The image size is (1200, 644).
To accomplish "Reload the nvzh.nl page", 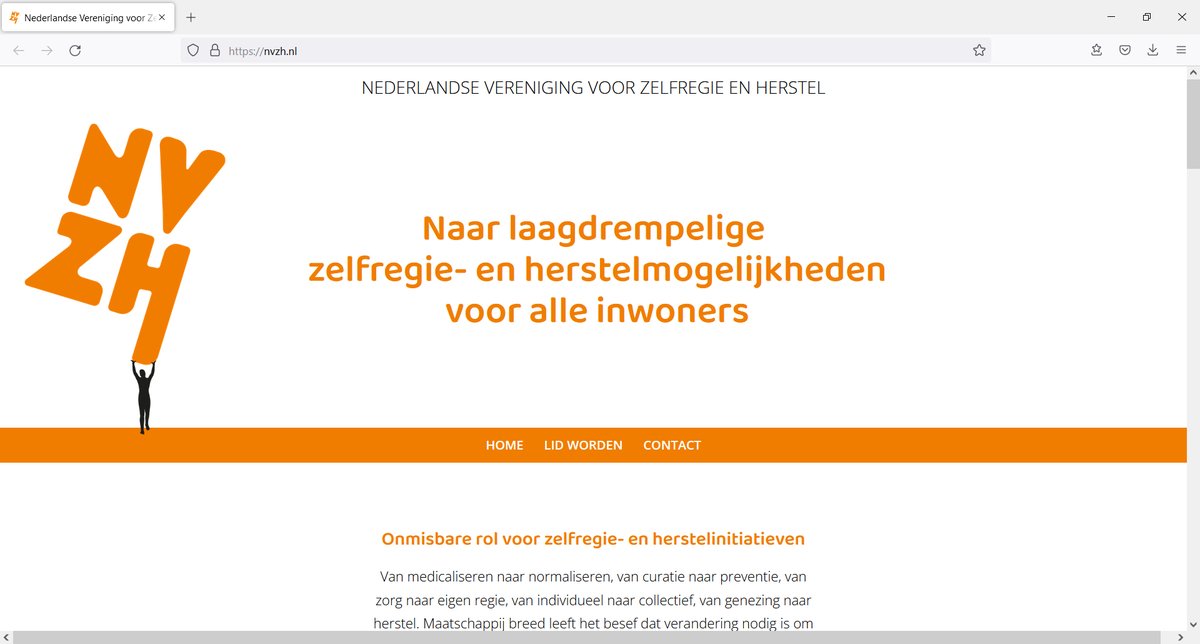I will (75, 49).
